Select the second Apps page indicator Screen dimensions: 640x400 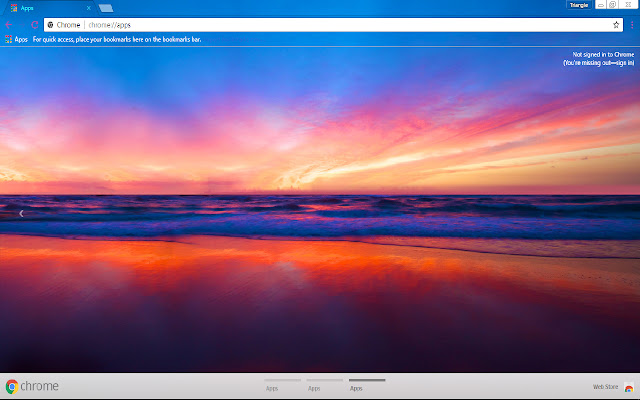325,384
